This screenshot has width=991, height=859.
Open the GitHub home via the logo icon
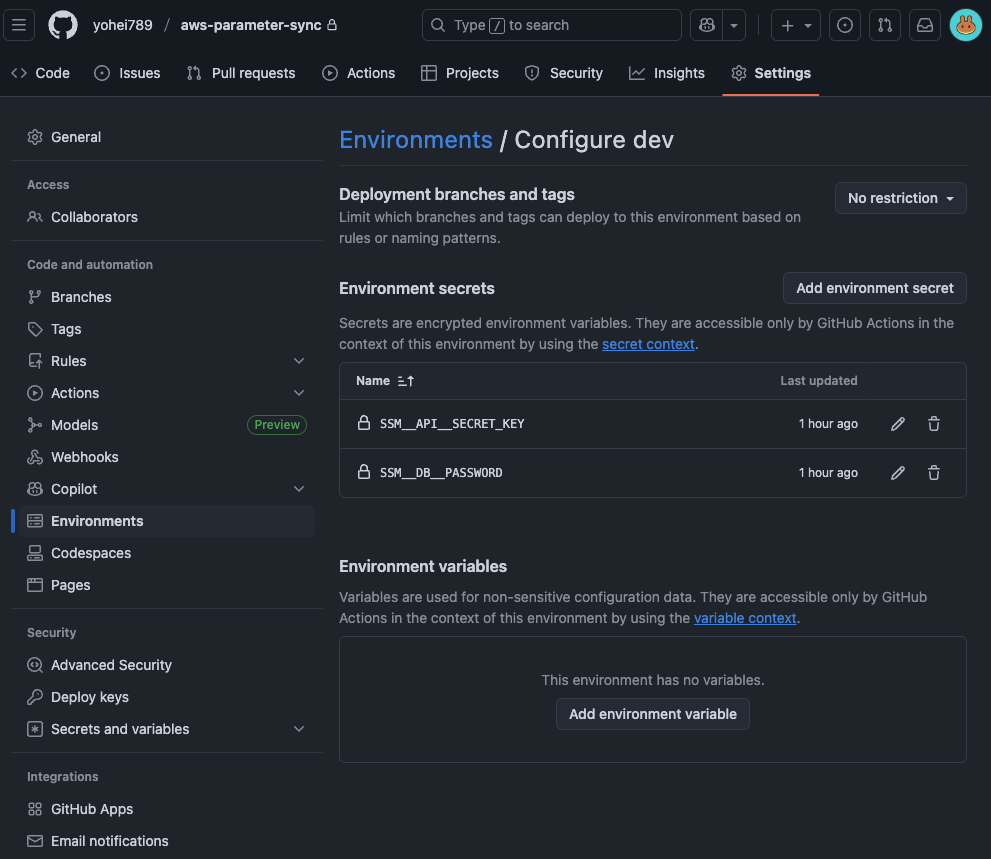click(x=62, y=25)
